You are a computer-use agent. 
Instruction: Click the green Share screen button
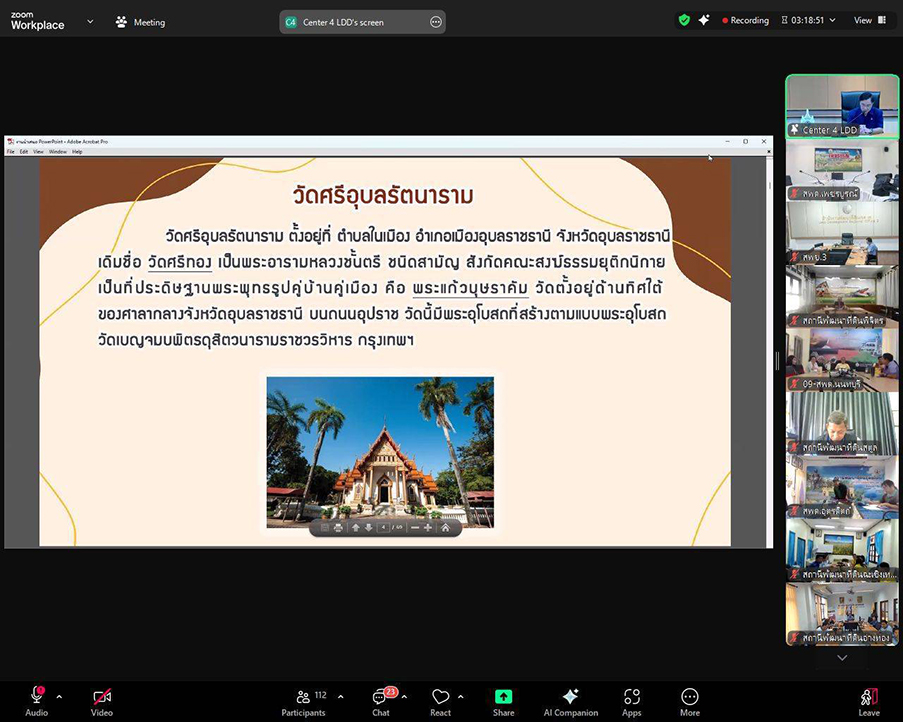pyautogui.click(x=504, y=701)
